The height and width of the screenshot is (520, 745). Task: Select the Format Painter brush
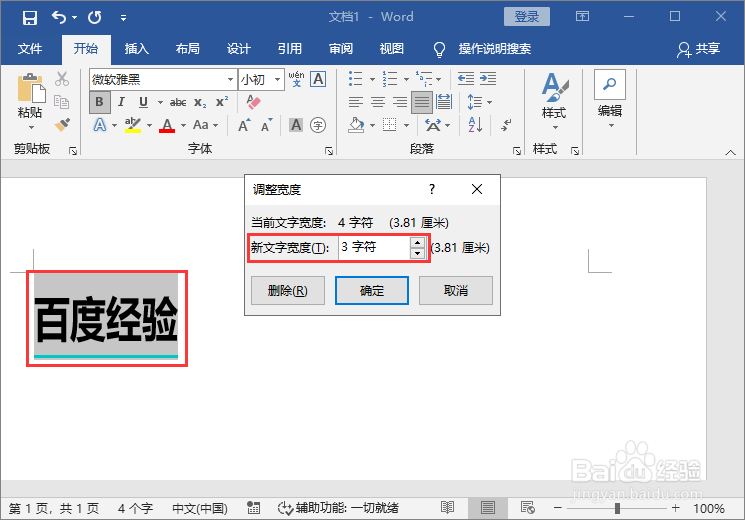pos(62,125)
